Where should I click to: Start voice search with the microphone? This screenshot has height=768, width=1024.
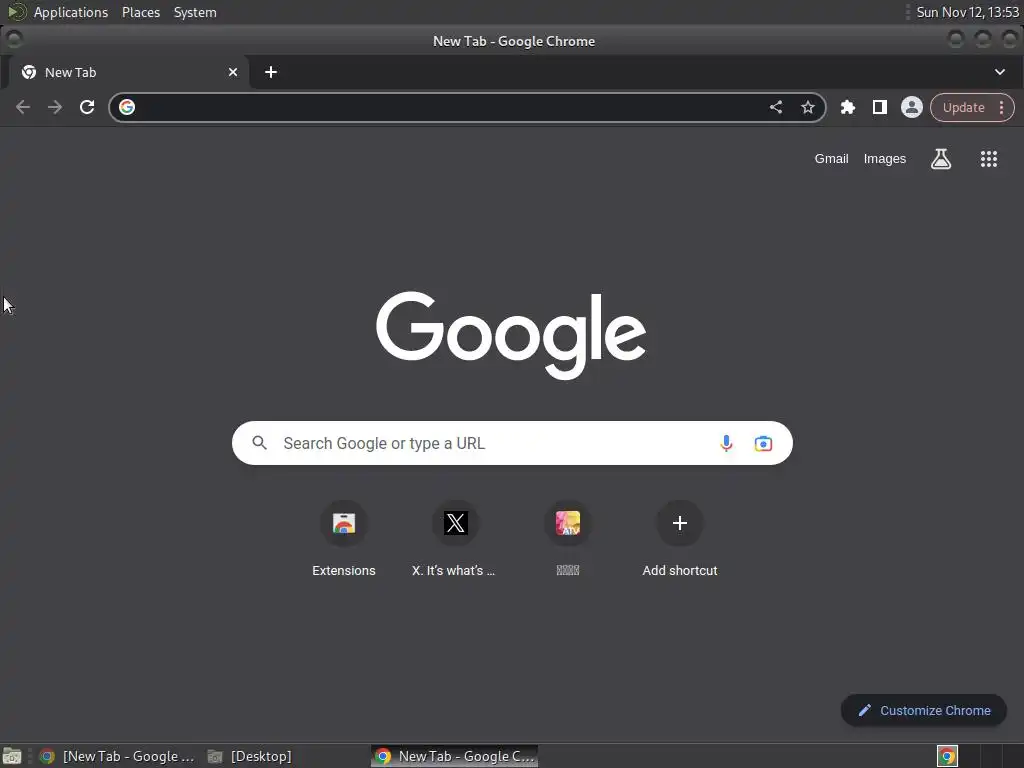click(x=726, y=443)
